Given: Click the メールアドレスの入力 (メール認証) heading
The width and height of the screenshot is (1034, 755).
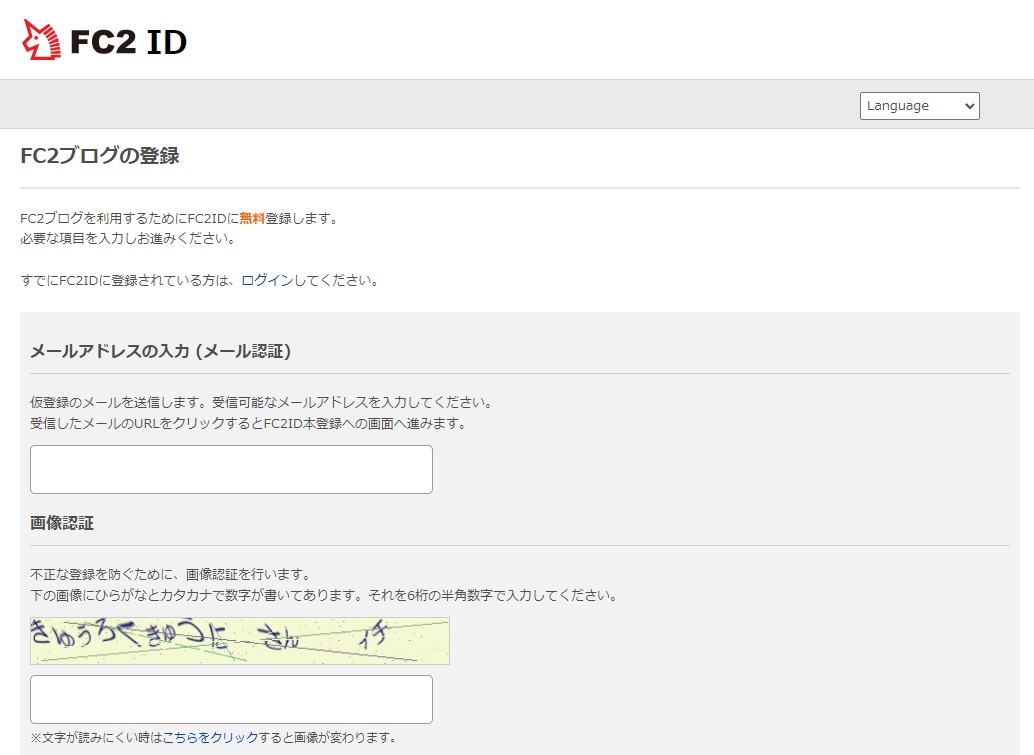Looking at the screenshot, I should [160, 351].
